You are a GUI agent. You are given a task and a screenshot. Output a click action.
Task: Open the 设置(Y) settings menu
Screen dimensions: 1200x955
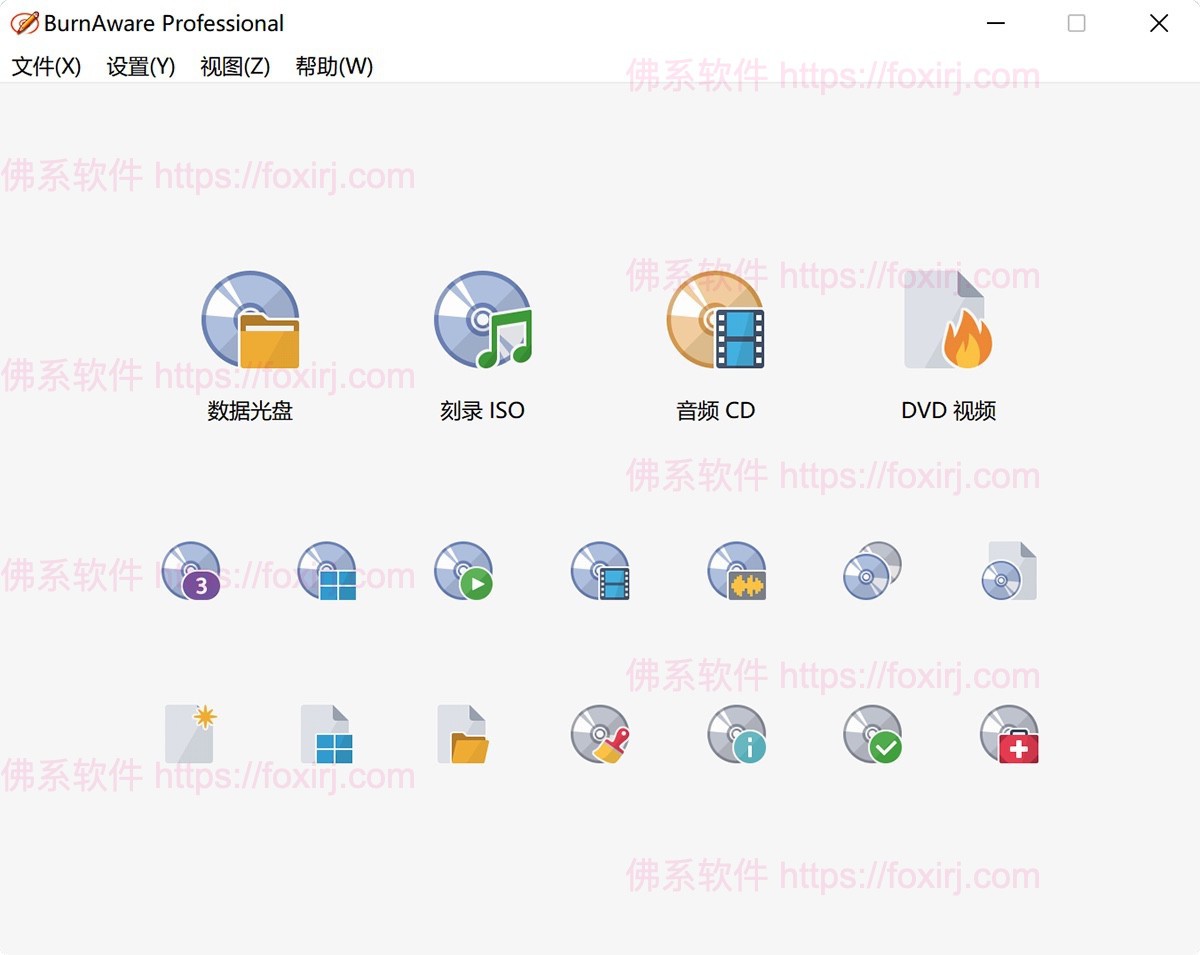[141, 66]
